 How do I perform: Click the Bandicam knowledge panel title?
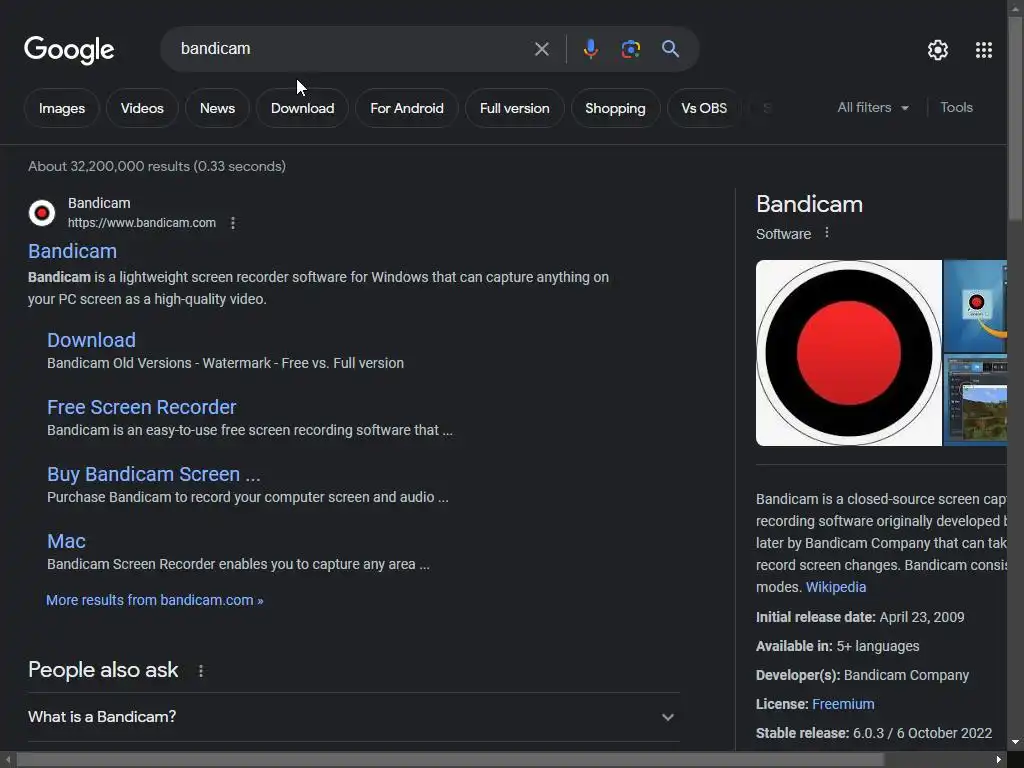pyautogui.click(x=810, y=204)
